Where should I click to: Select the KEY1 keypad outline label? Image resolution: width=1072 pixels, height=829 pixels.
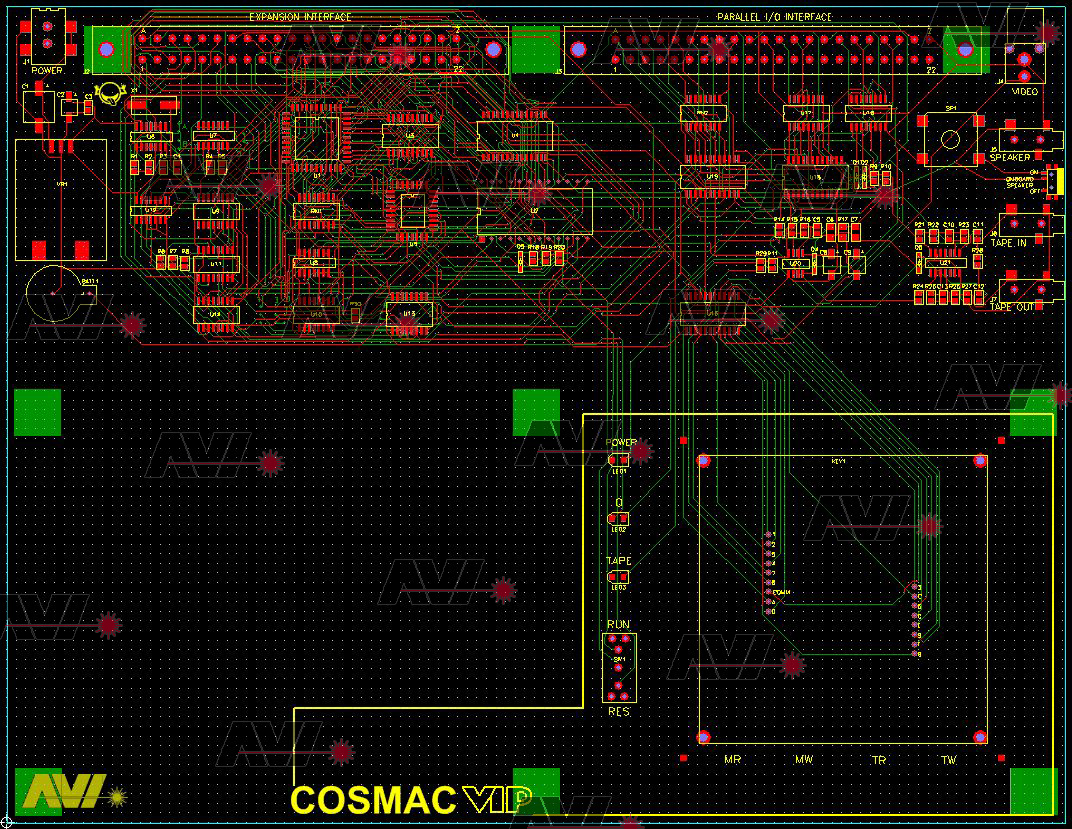point(838,461)
